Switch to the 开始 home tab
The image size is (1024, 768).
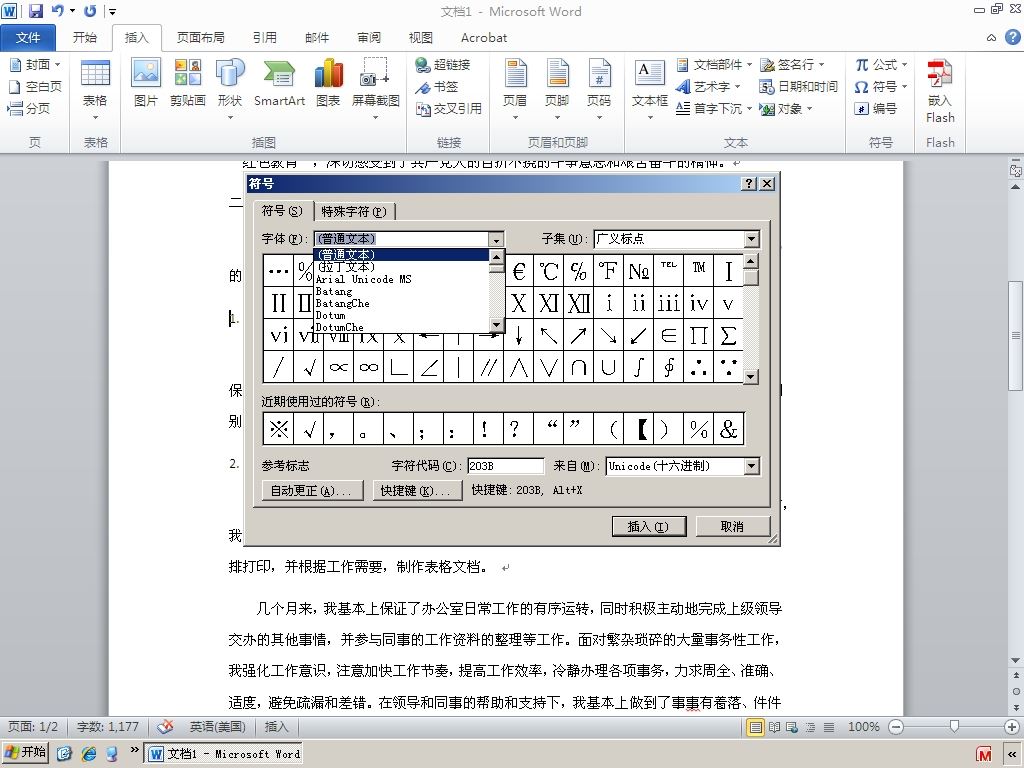point(84,38)
